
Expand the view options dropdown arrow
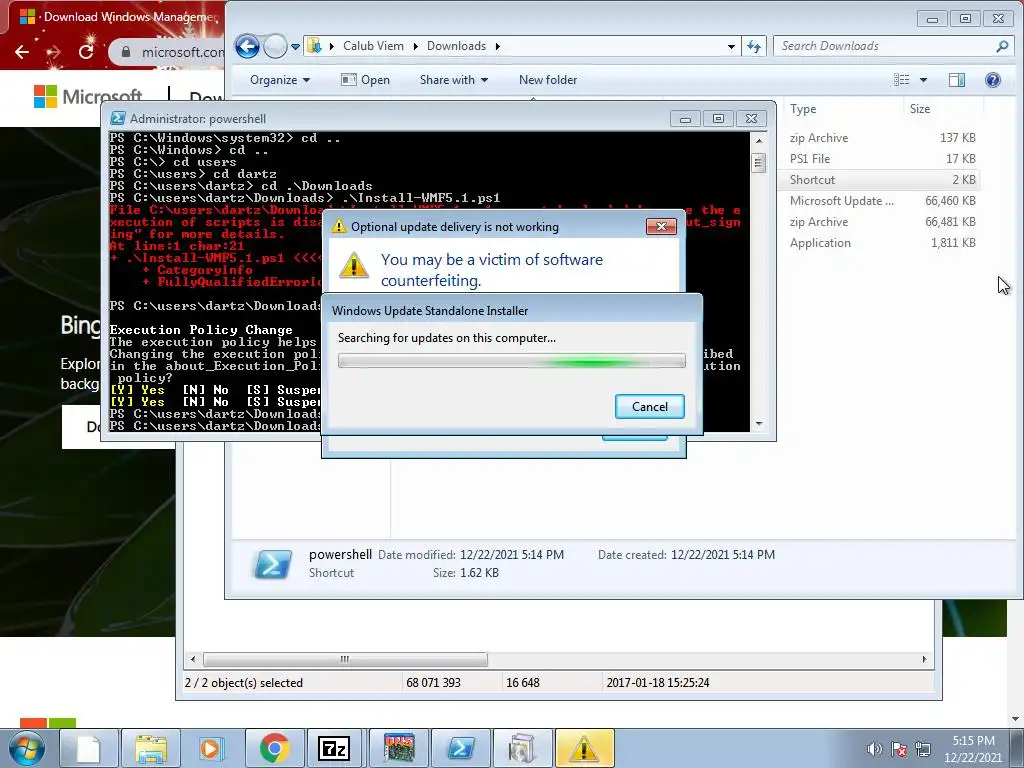(923, 80)
